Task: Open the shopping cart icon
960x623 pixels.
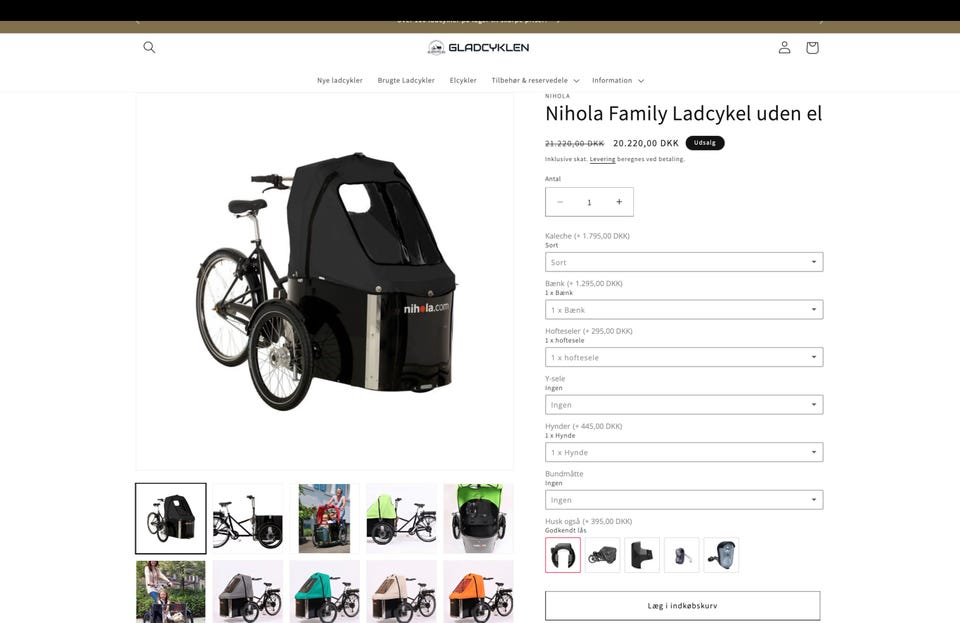Action: click(812, 47)
